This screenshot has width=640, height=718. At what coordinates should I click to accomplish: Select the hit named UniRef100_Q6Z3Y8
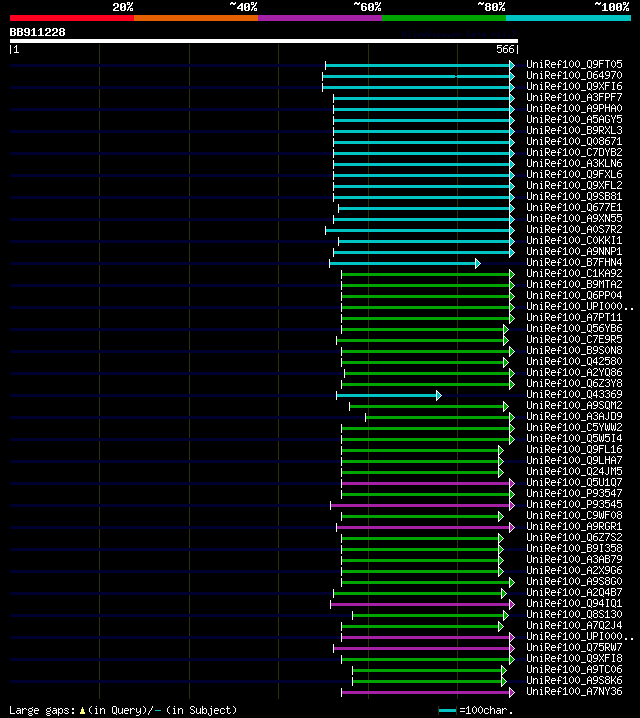click(574, 383)
